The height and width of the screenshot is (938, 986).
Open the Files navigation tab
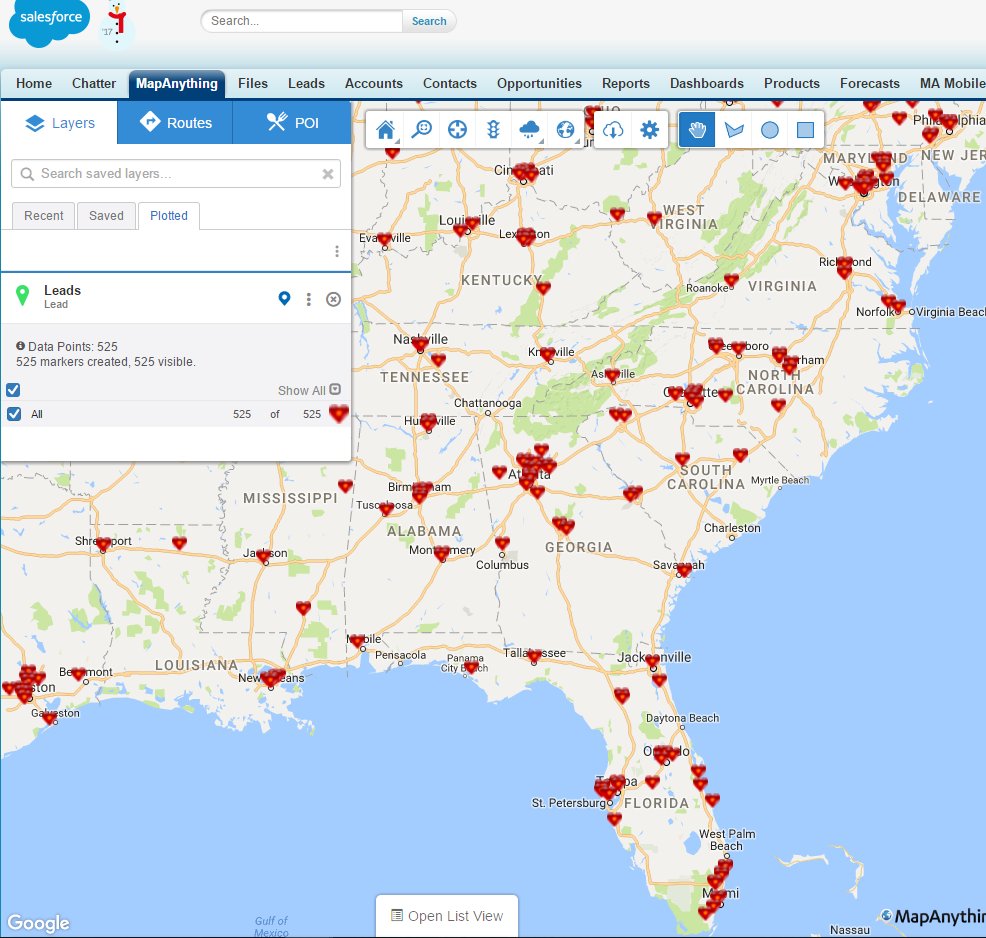(x=253, y=84)
